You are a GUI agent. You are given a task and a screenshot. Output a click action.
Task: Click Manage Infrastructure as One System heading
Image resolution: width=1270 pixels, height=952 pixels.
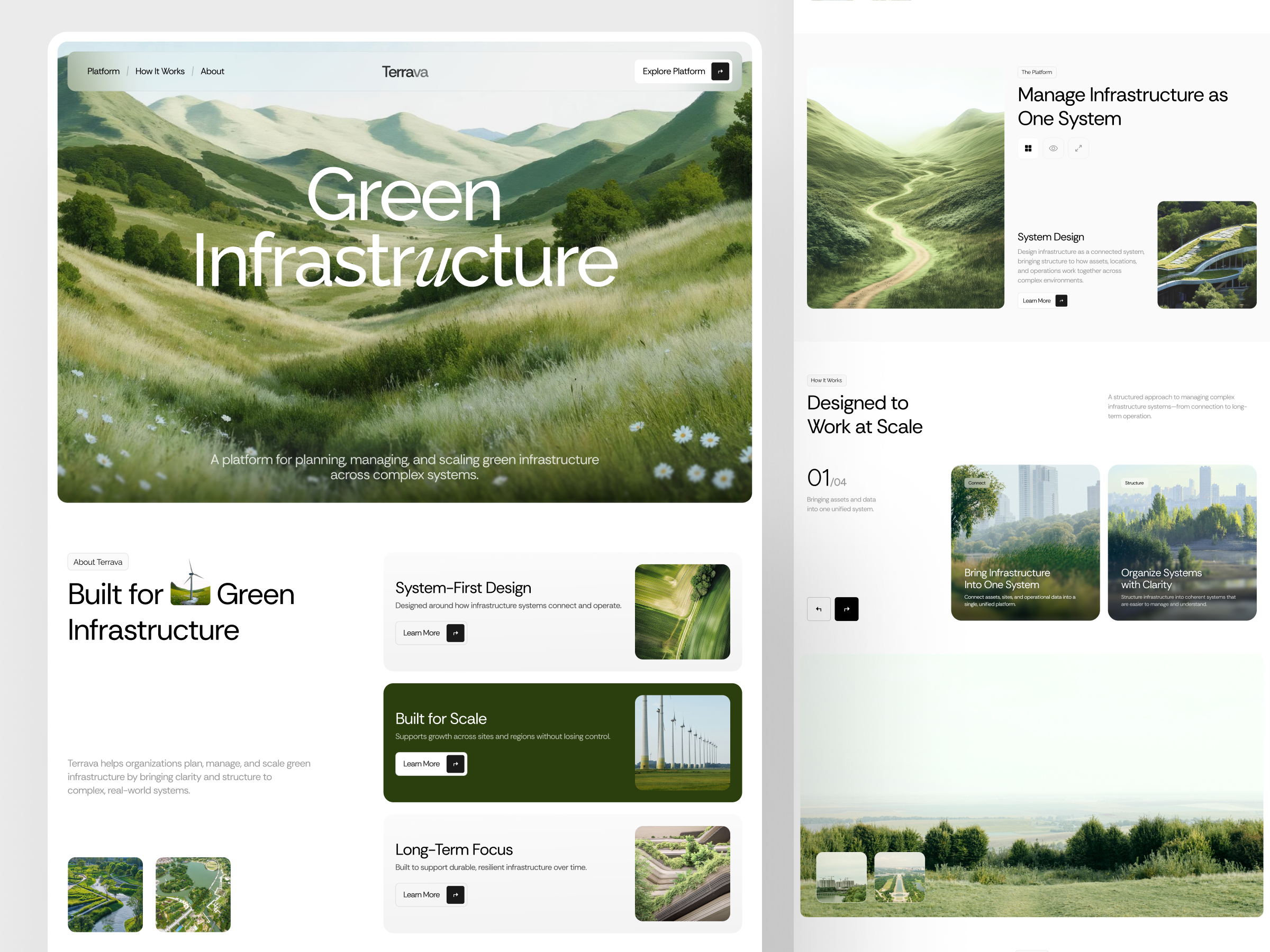tap(1122, 107)
